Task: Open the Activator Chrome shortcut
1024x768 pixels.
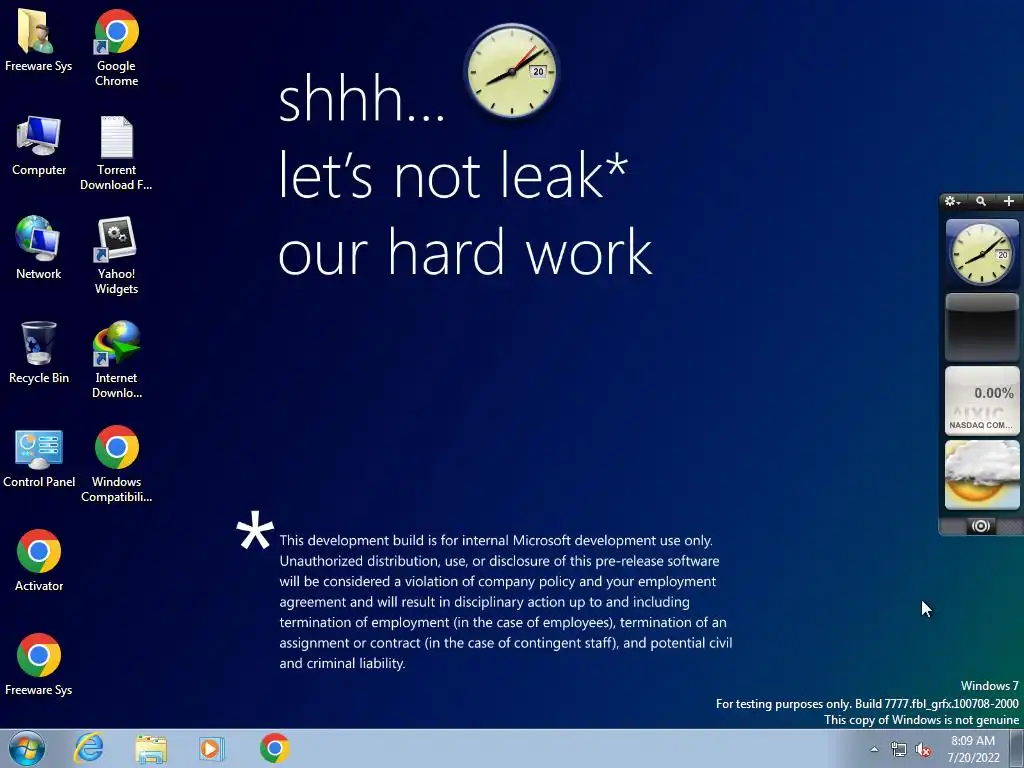Action: (39, 560)
